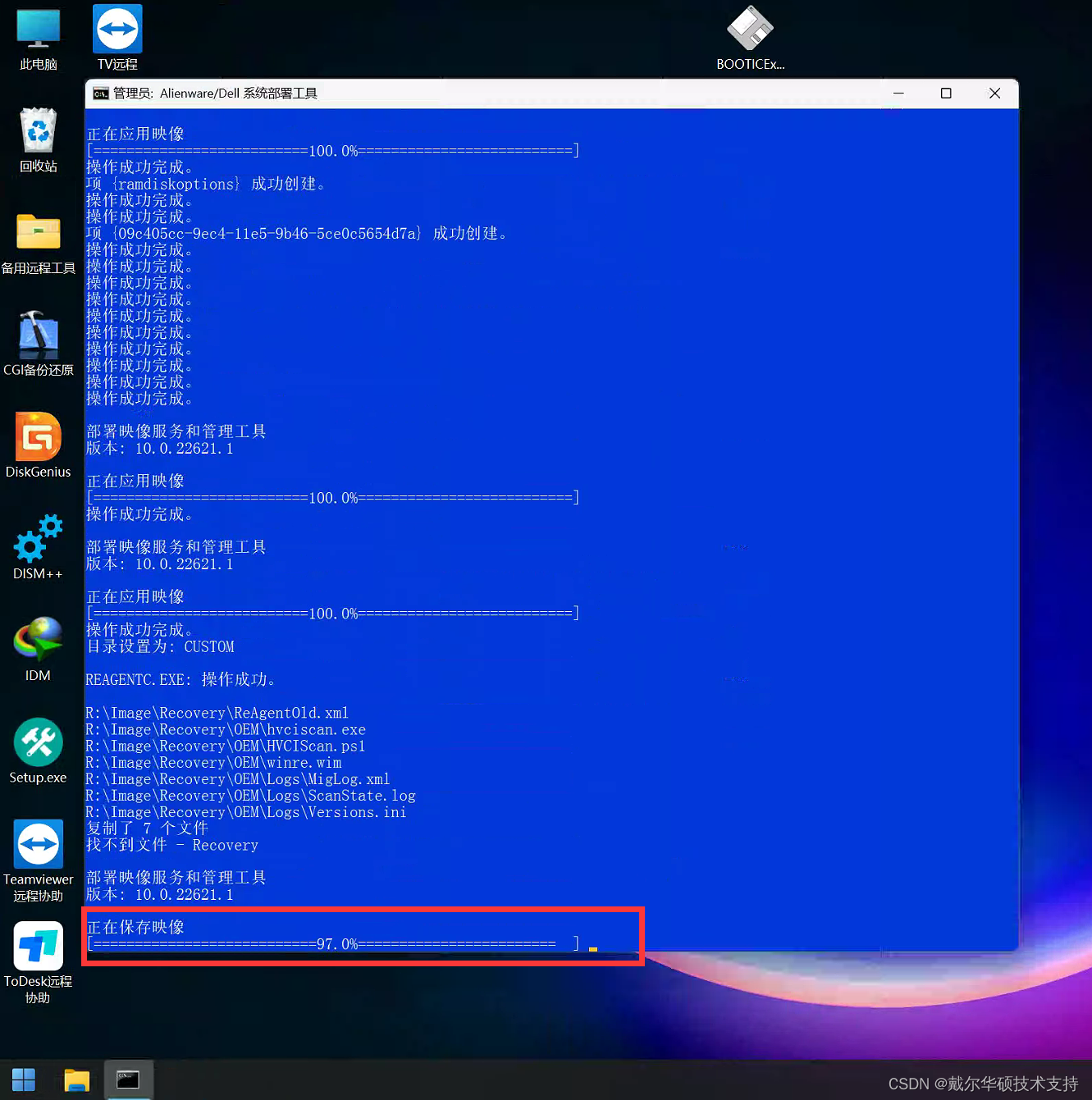Open the 此电脑 desktop icon

click(x=39, y=39)
